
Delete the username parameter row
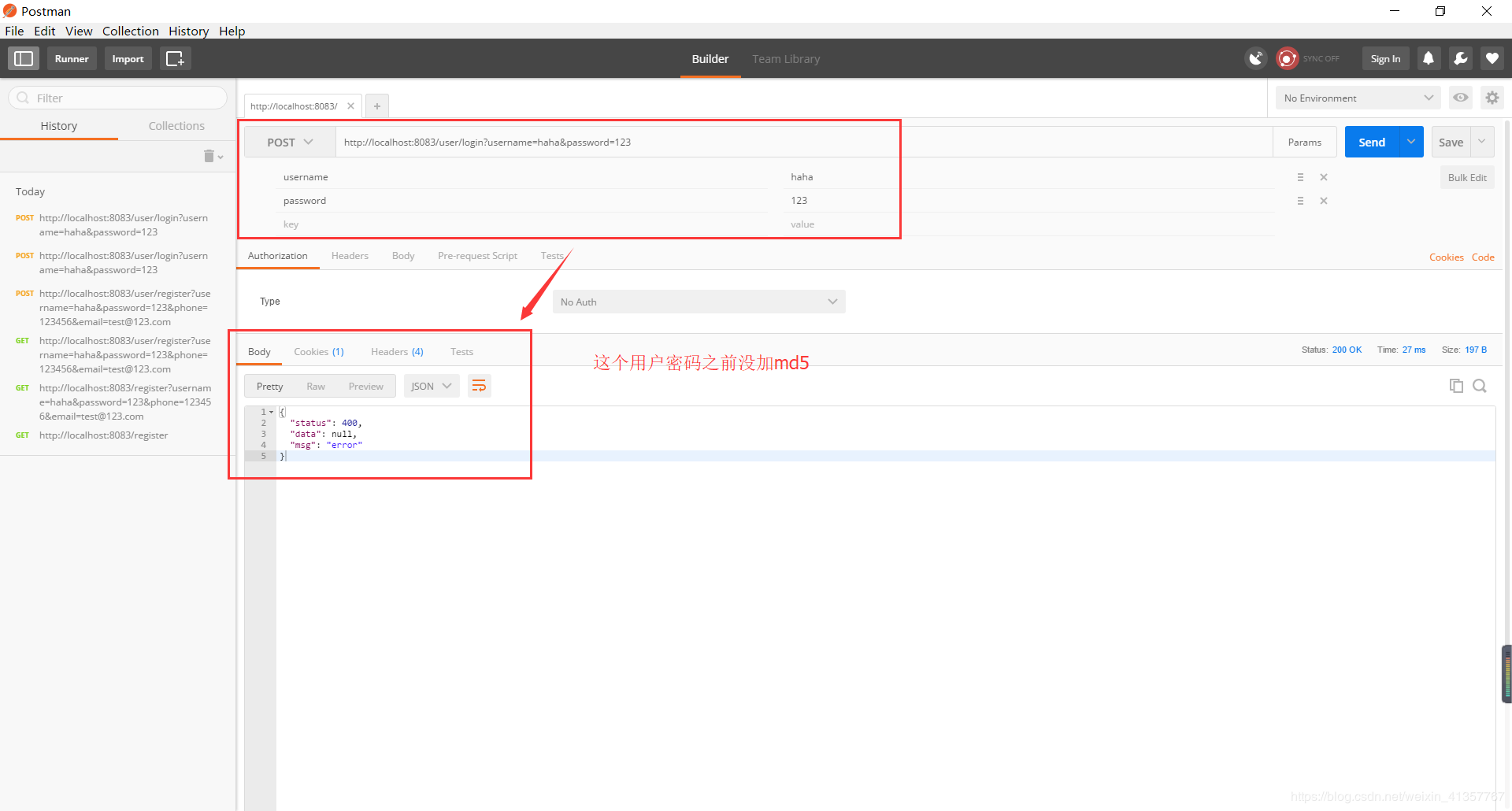(1324, 177)
